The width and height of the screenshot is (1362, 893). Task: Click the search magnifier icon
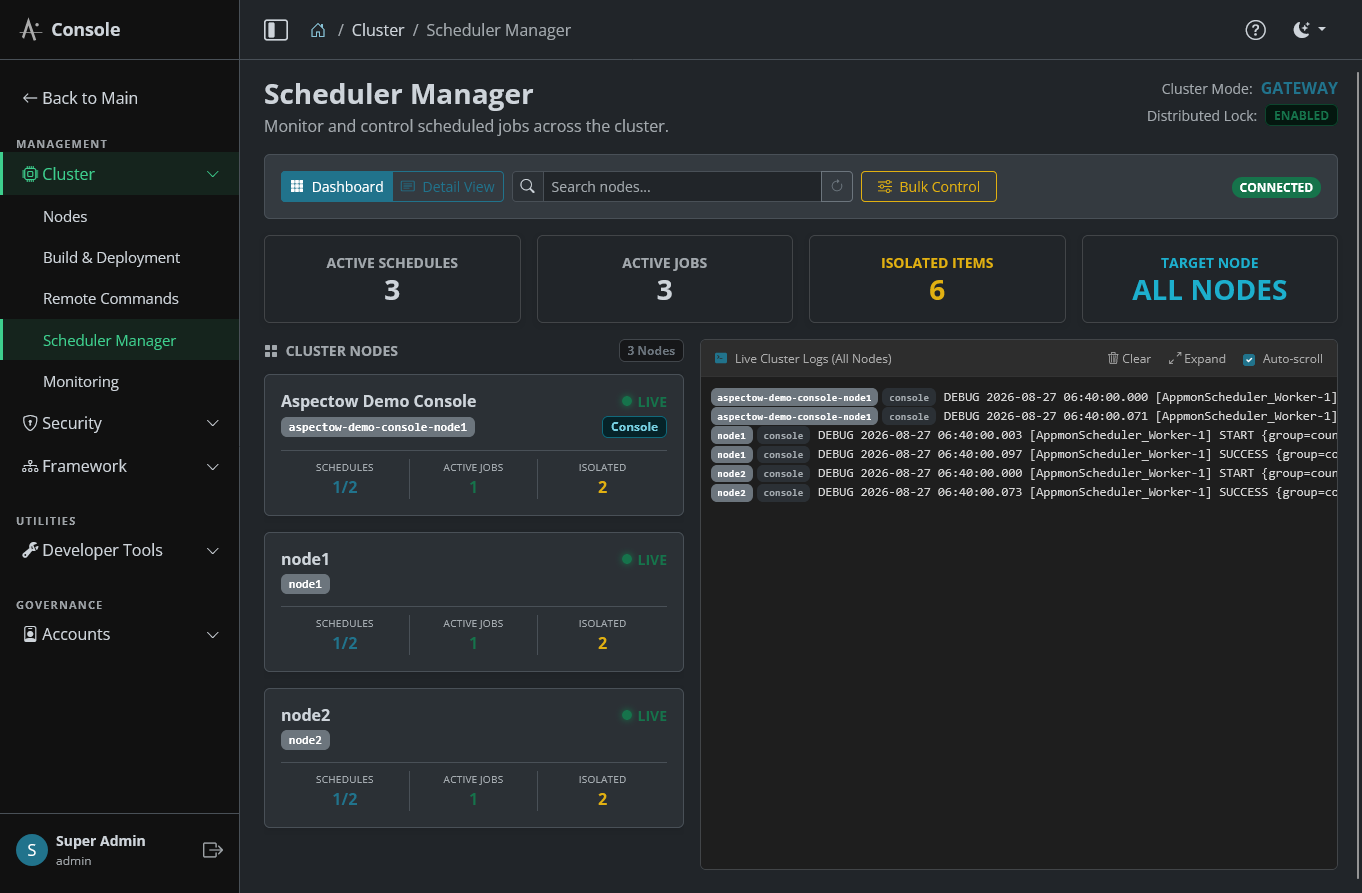pyautogui.click(x=528, y=187)
